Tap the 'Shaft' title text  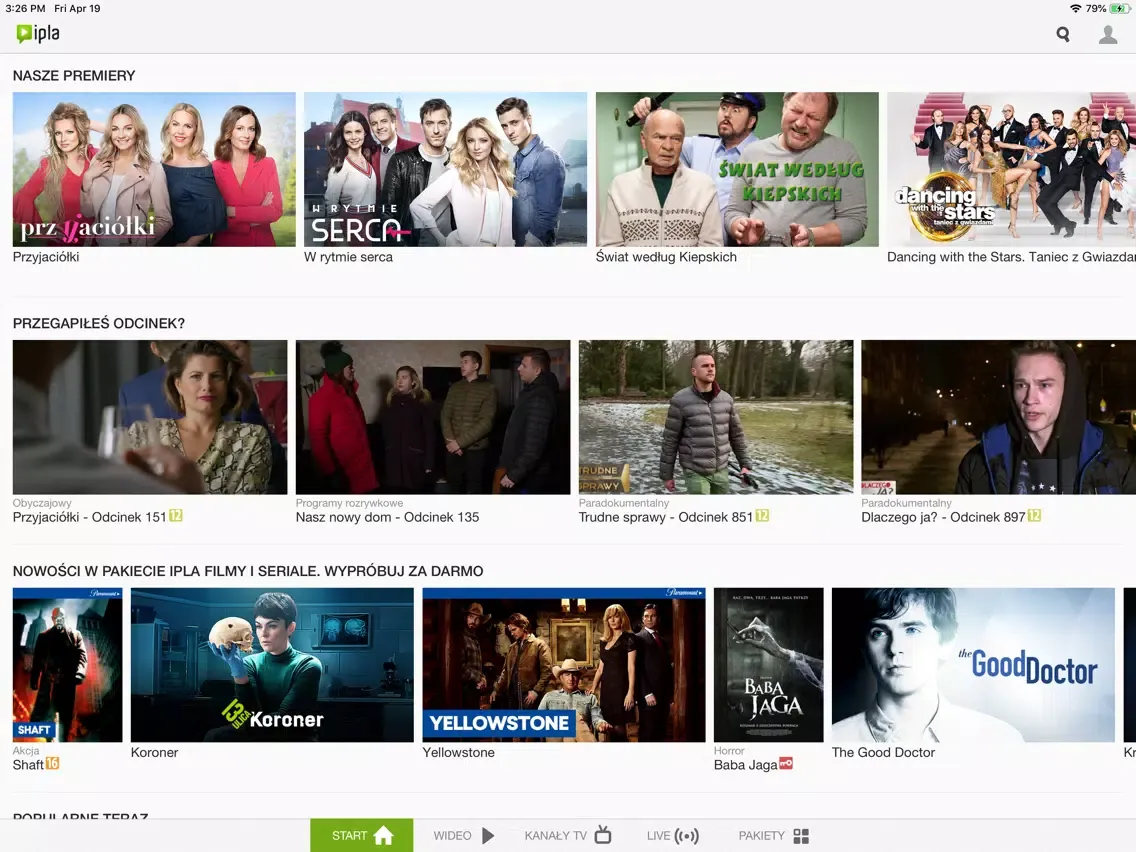[x=28, y=764]
